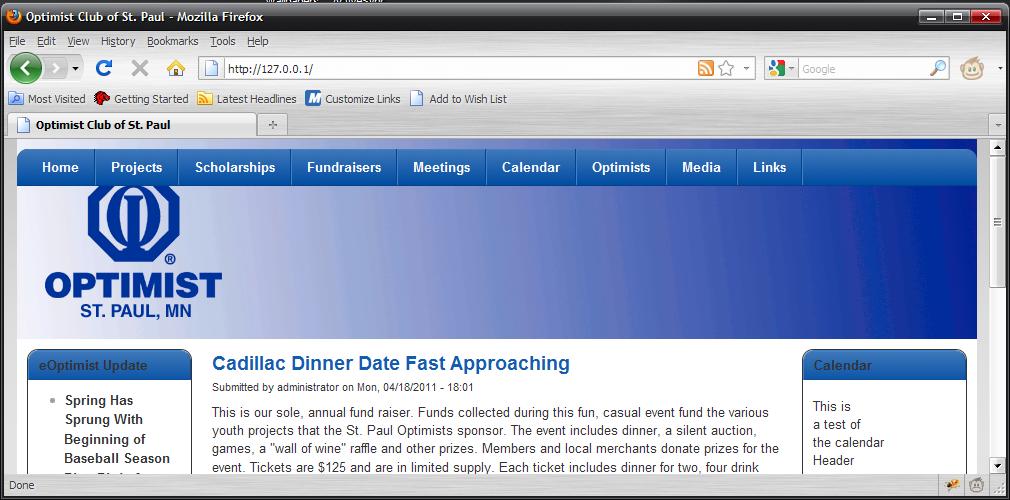Open the File menu

[x=17, y=41]
